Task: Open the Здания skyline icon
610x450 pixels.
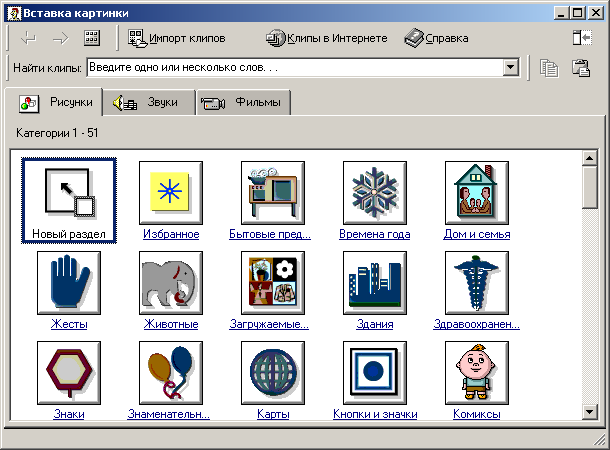Action: click(x=375, y=283)
